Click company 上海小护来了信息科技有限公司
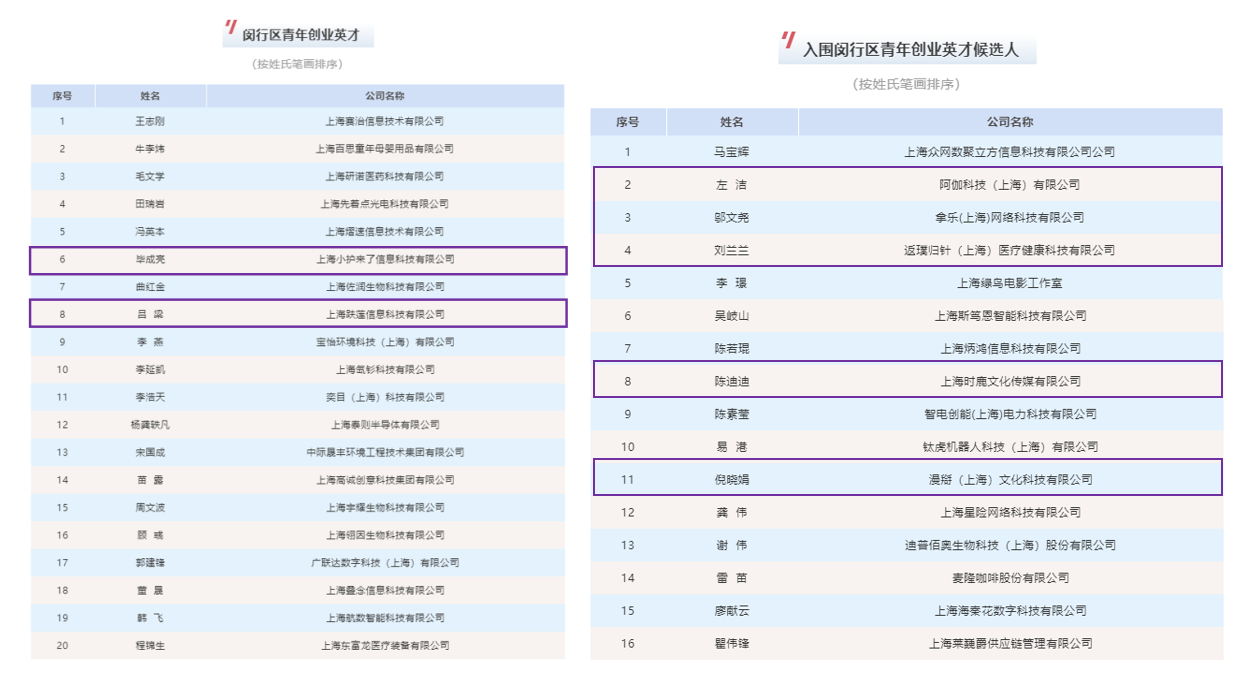Viewport: 1240px width, 673px height. click(x=385, y=260)
